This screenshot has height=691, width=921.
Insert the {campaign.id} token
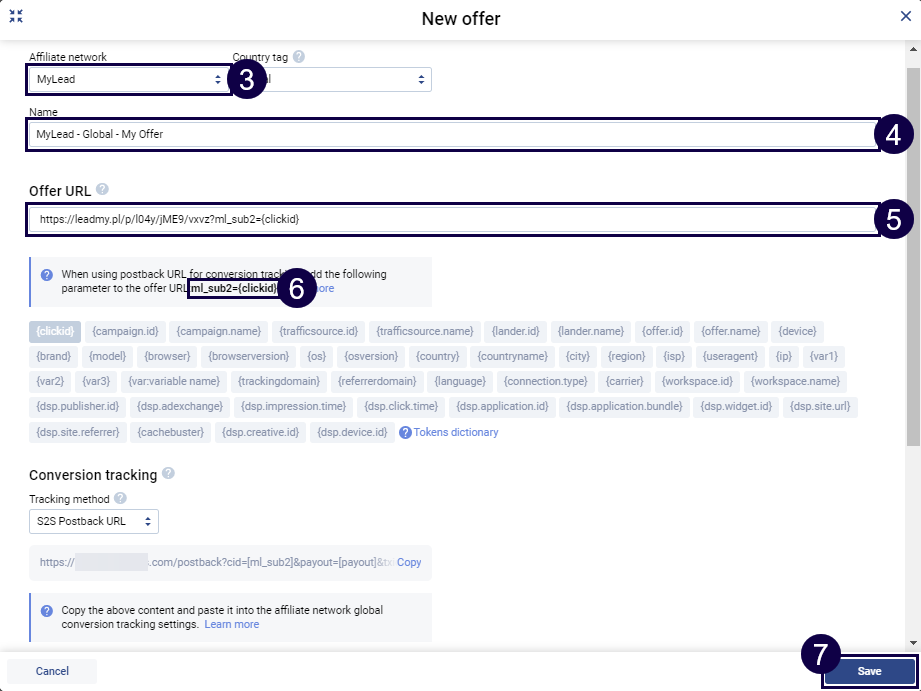click(125, 331)
